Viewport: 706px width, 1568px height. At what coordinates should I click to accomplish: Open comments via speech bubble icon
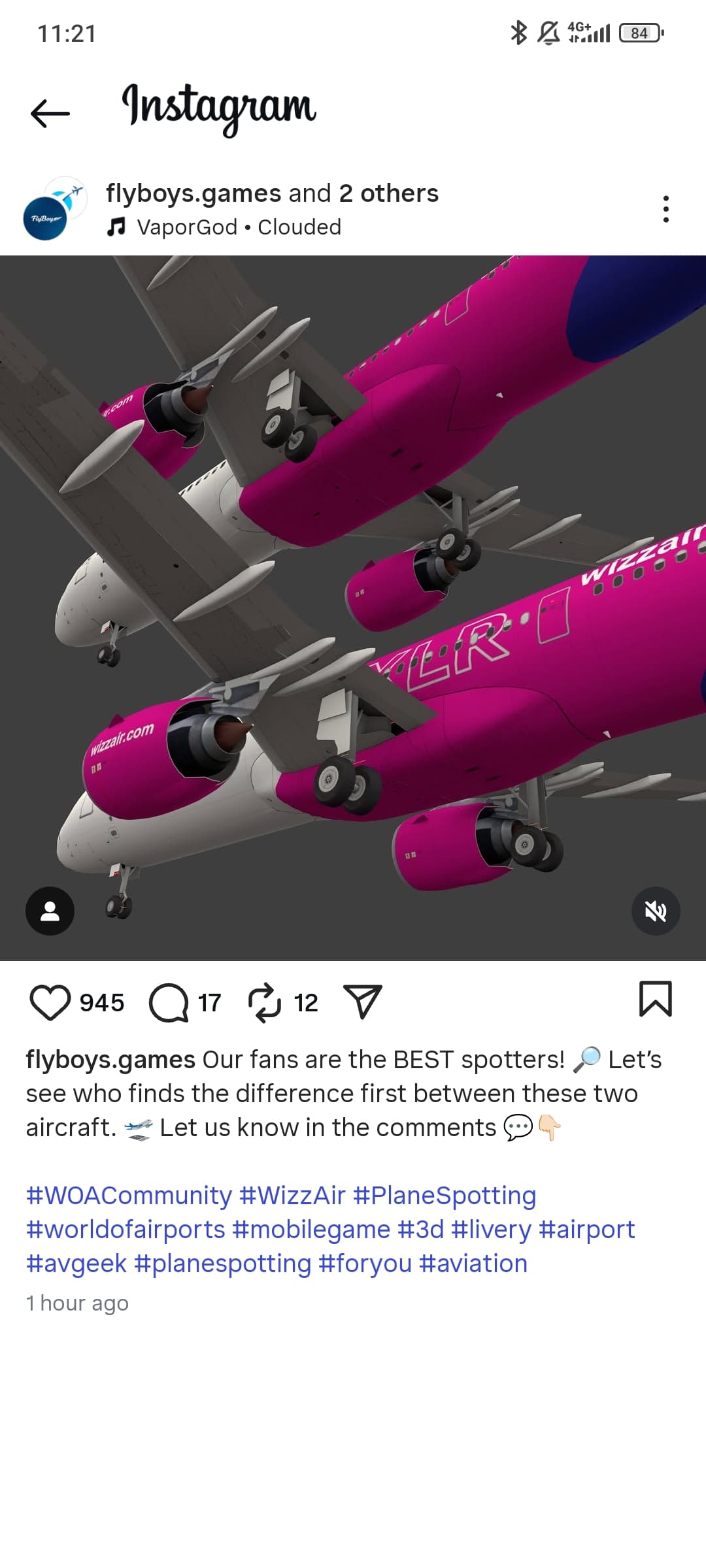click(x=169, y=1002)
